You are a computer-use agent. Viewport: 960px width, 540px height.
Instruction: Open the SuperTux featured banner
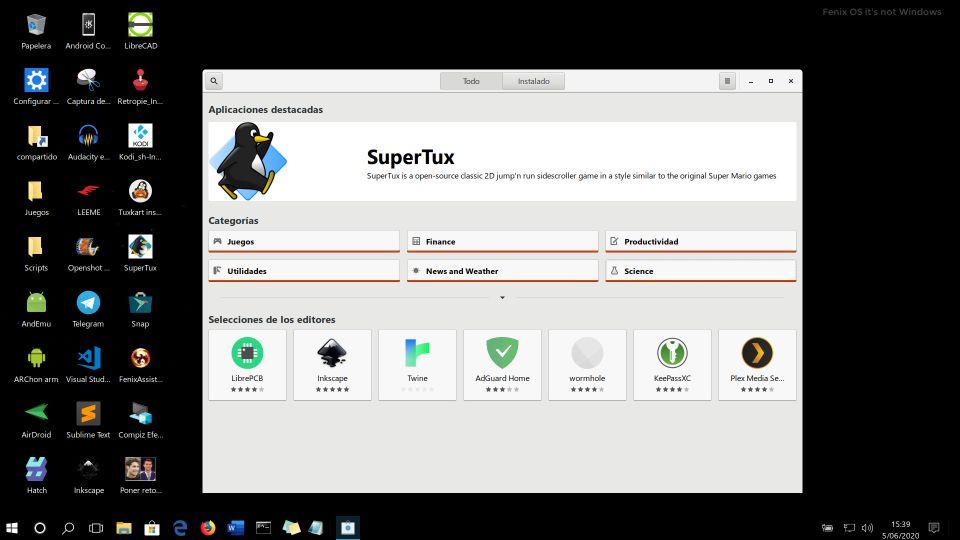(502, 162)
